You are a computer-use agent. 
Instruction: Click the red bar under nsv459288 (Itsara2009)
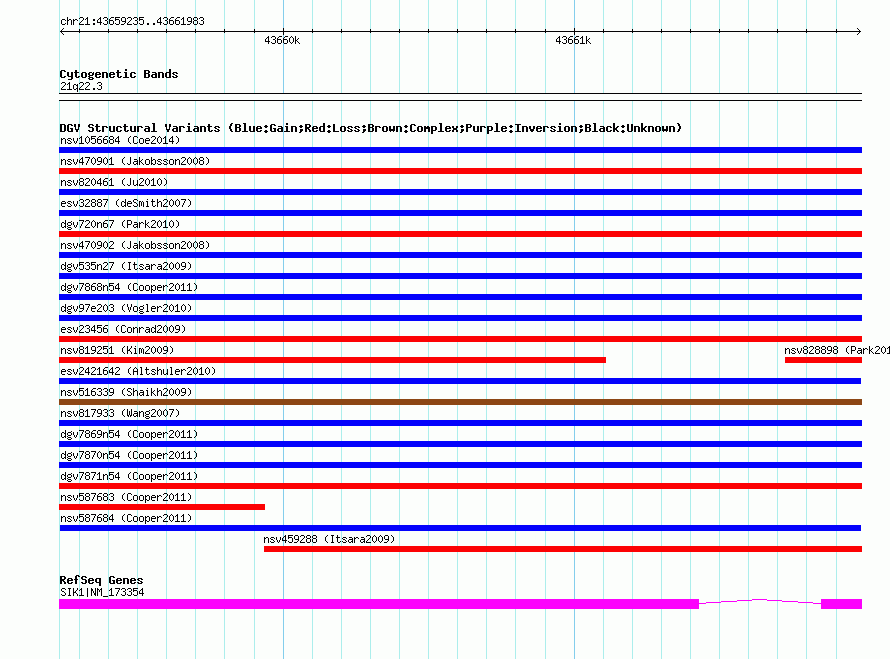[563, 549]
